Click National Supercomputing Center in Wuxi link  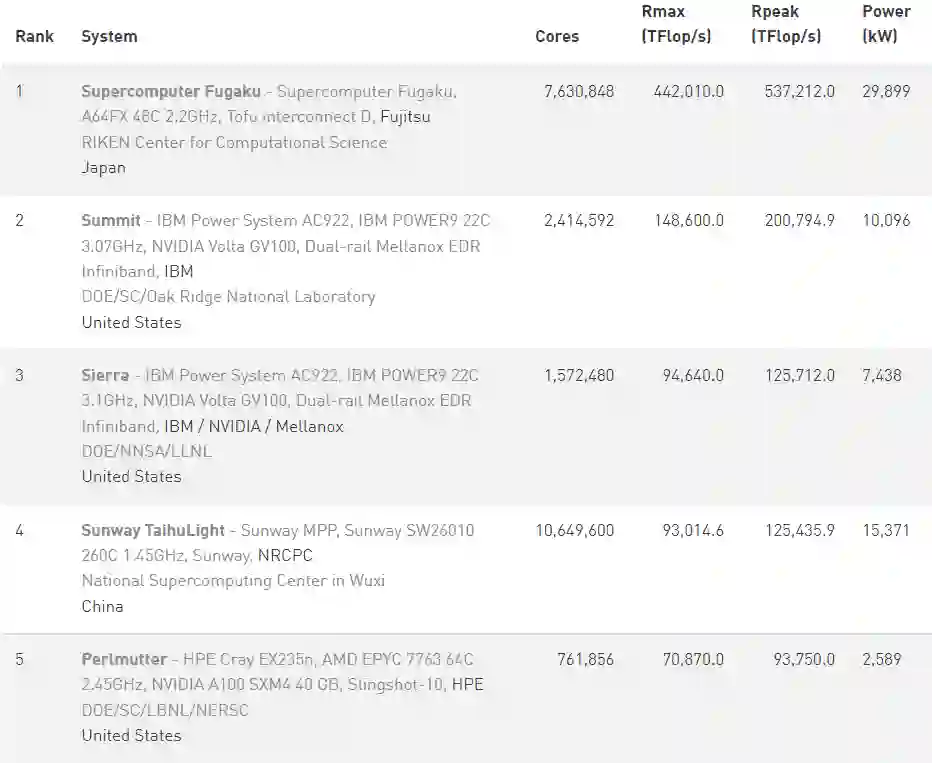pyautogui.click(x=233, y=580)
